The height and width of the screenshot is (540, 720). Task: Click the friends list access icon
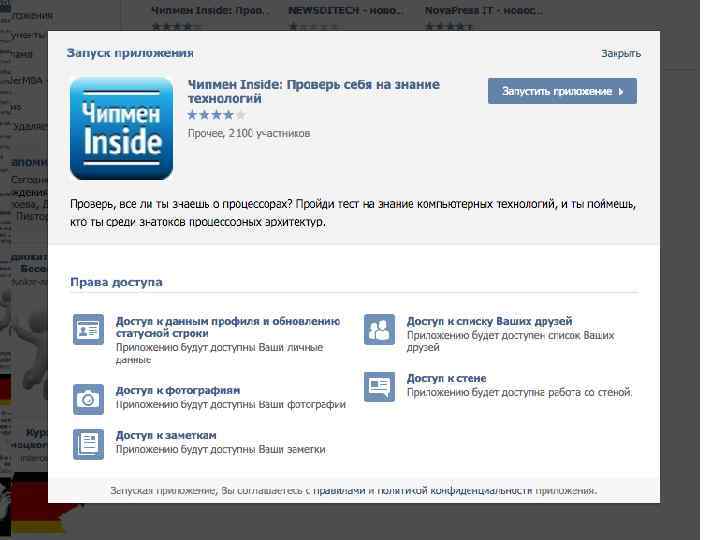tap(379, 329)
